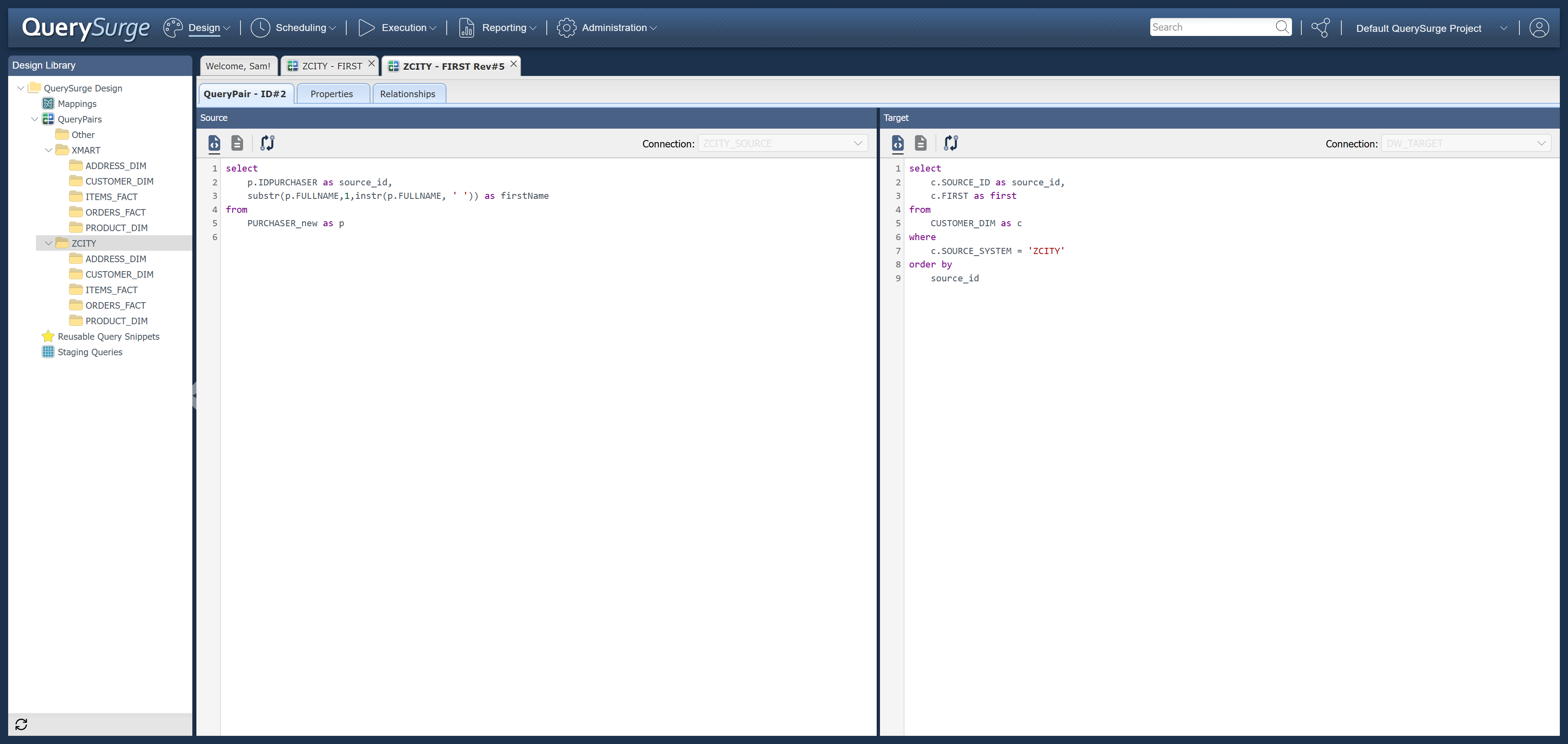The height and width of the screenshot is (744, 1568).
Task: Collapse the XMART folder
Action: coord(49,150)
